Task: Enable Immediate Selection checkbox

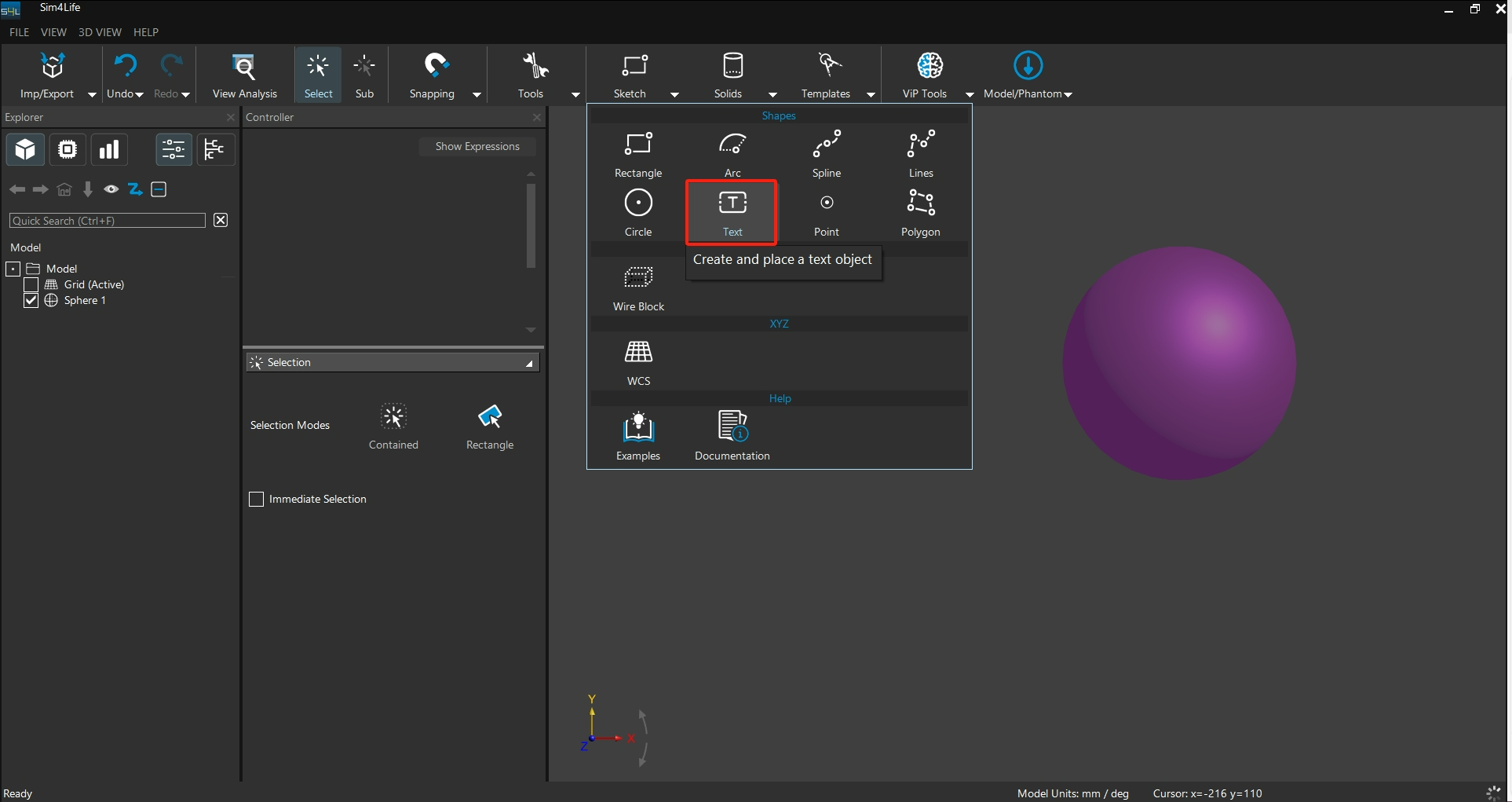Action: (256, 500)
